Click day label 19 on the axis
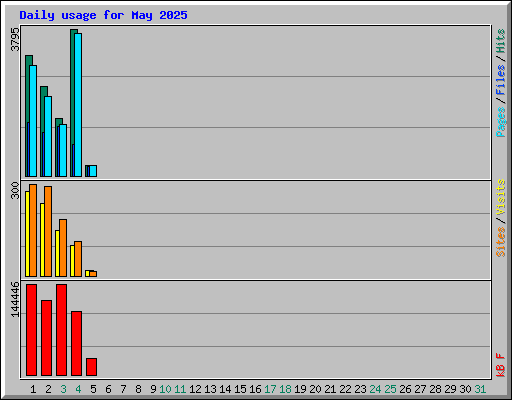 300,389
